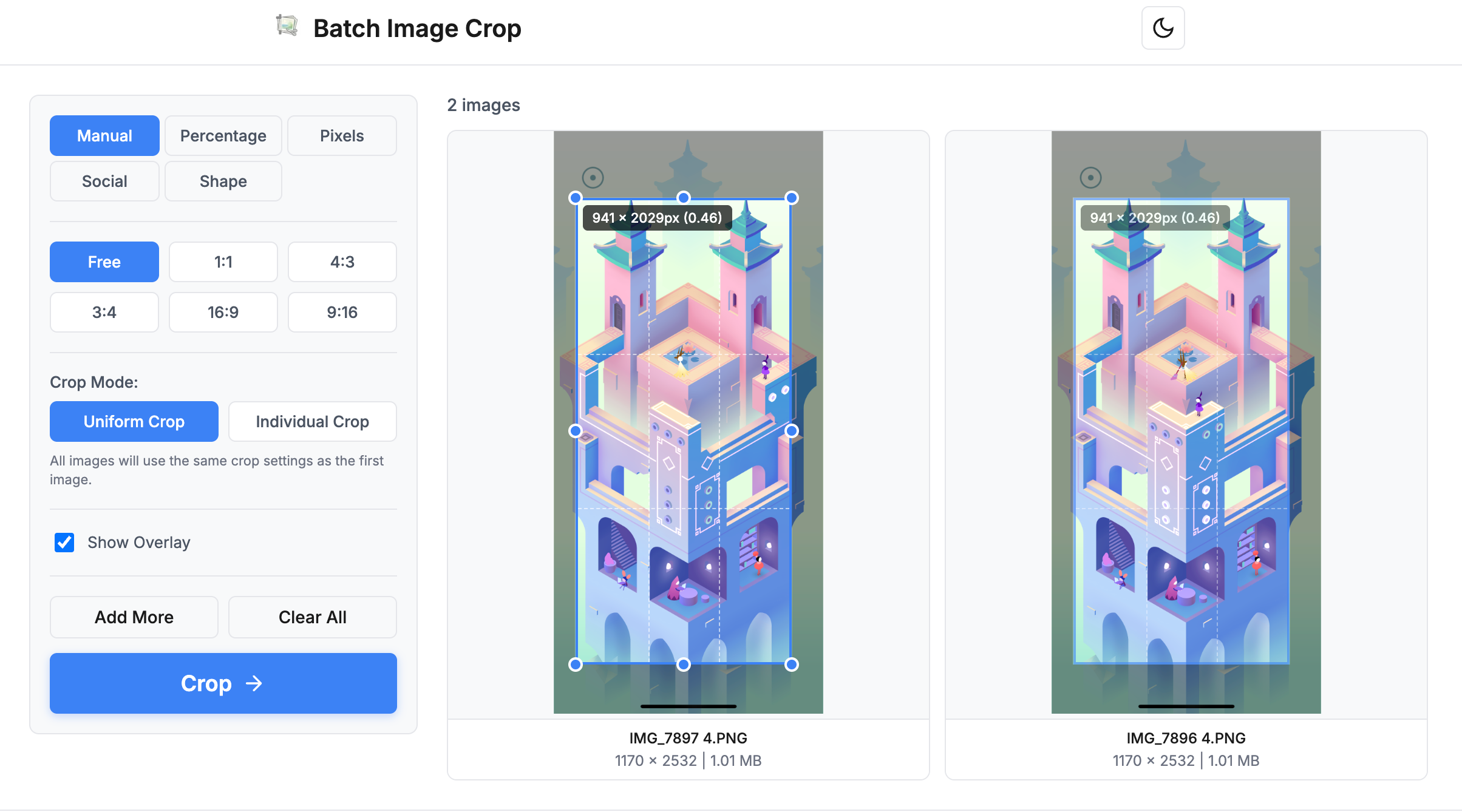The width and height of the screenshot is (1462, 812).
Task: Switch to the Pixels tab
Action: pyautogui.click(x=342, y=135)
